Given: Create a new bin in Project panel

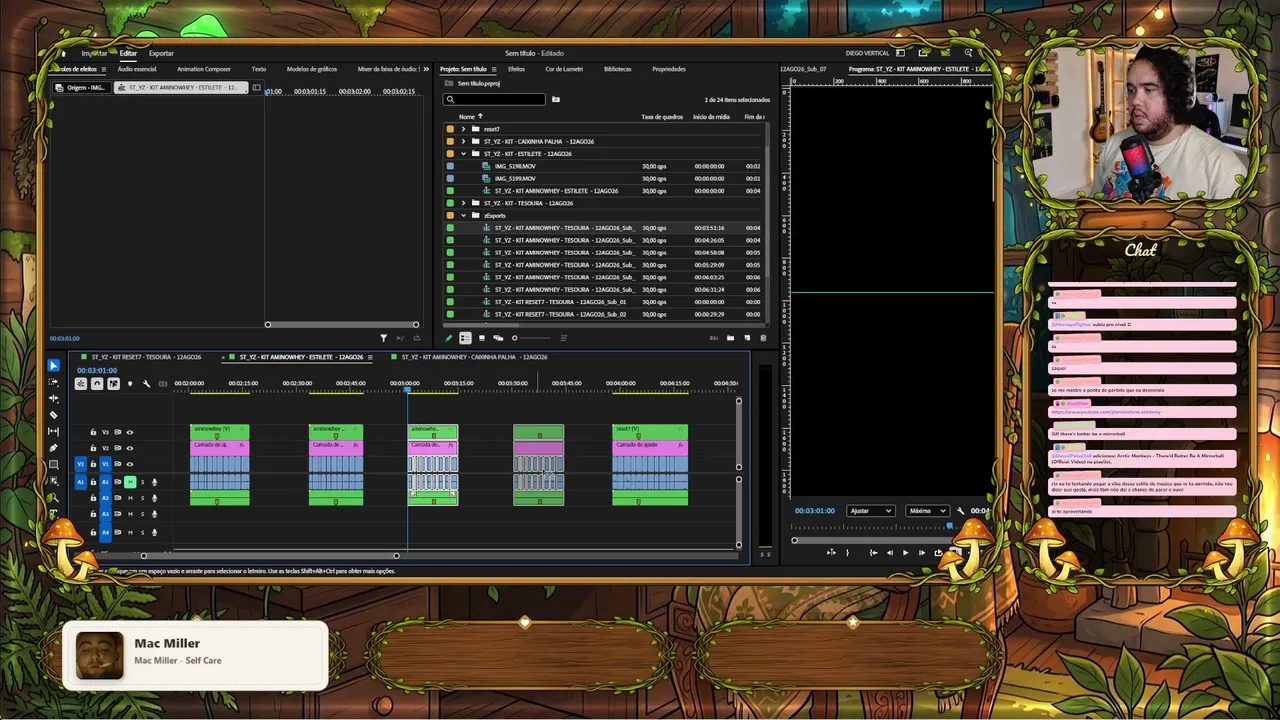Looking at the screenshot, I should pos(730,338).
